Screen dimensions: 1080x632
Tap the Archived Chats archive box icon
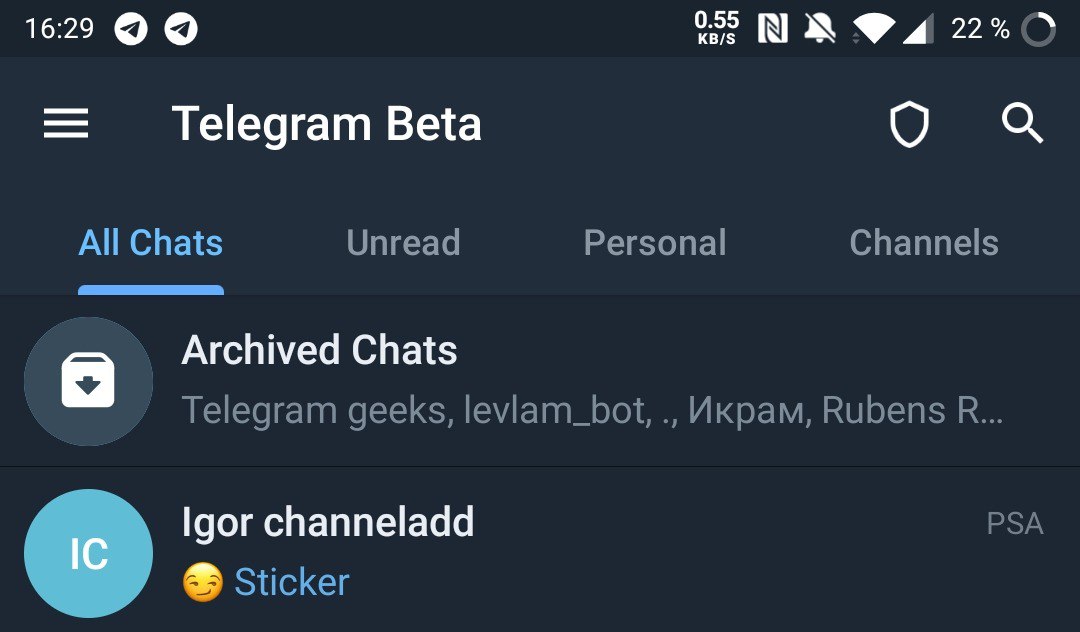click(x=88, y=381)
